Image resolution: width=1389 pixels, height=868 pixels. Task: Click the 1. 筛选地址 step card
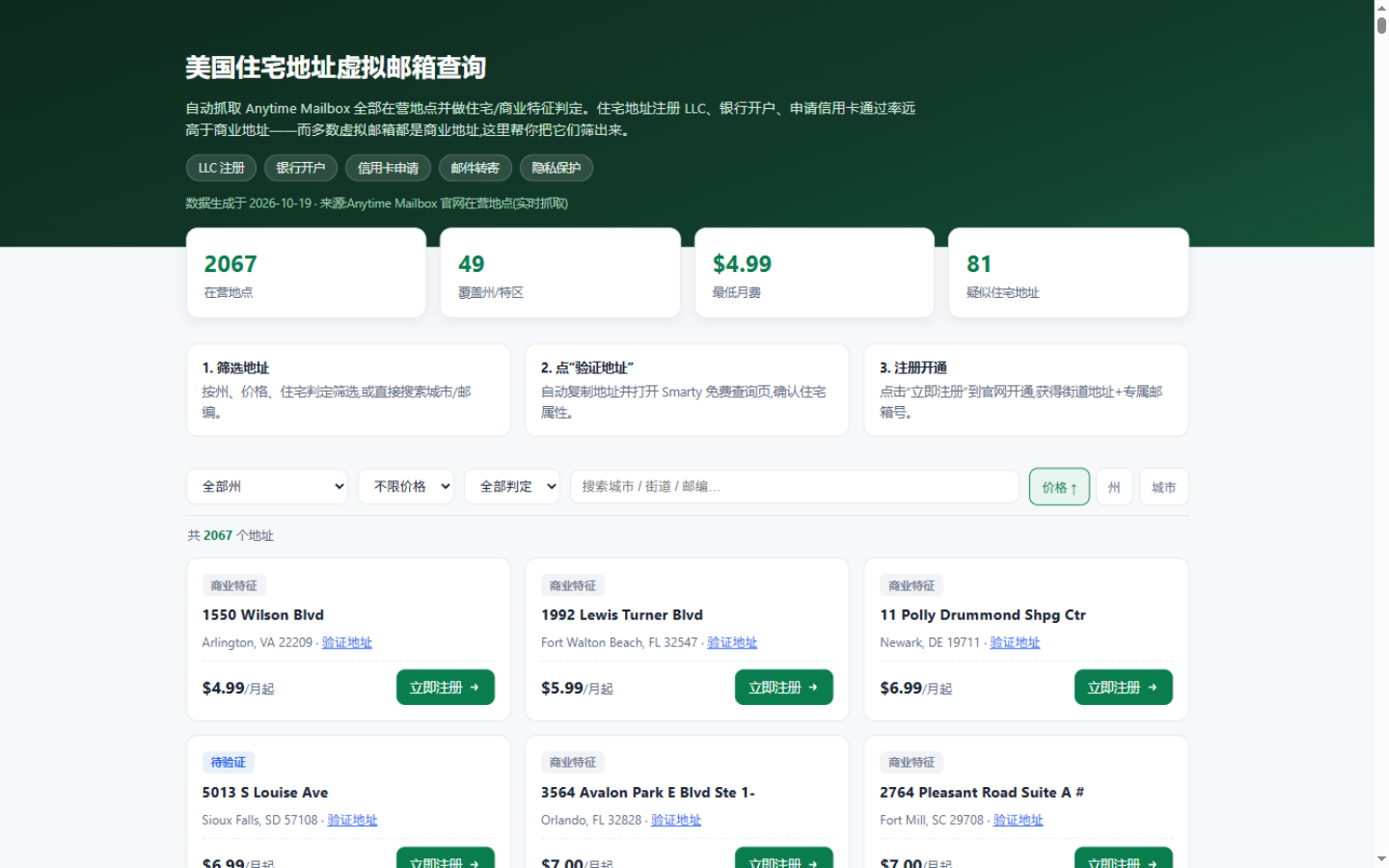point(348,391)
